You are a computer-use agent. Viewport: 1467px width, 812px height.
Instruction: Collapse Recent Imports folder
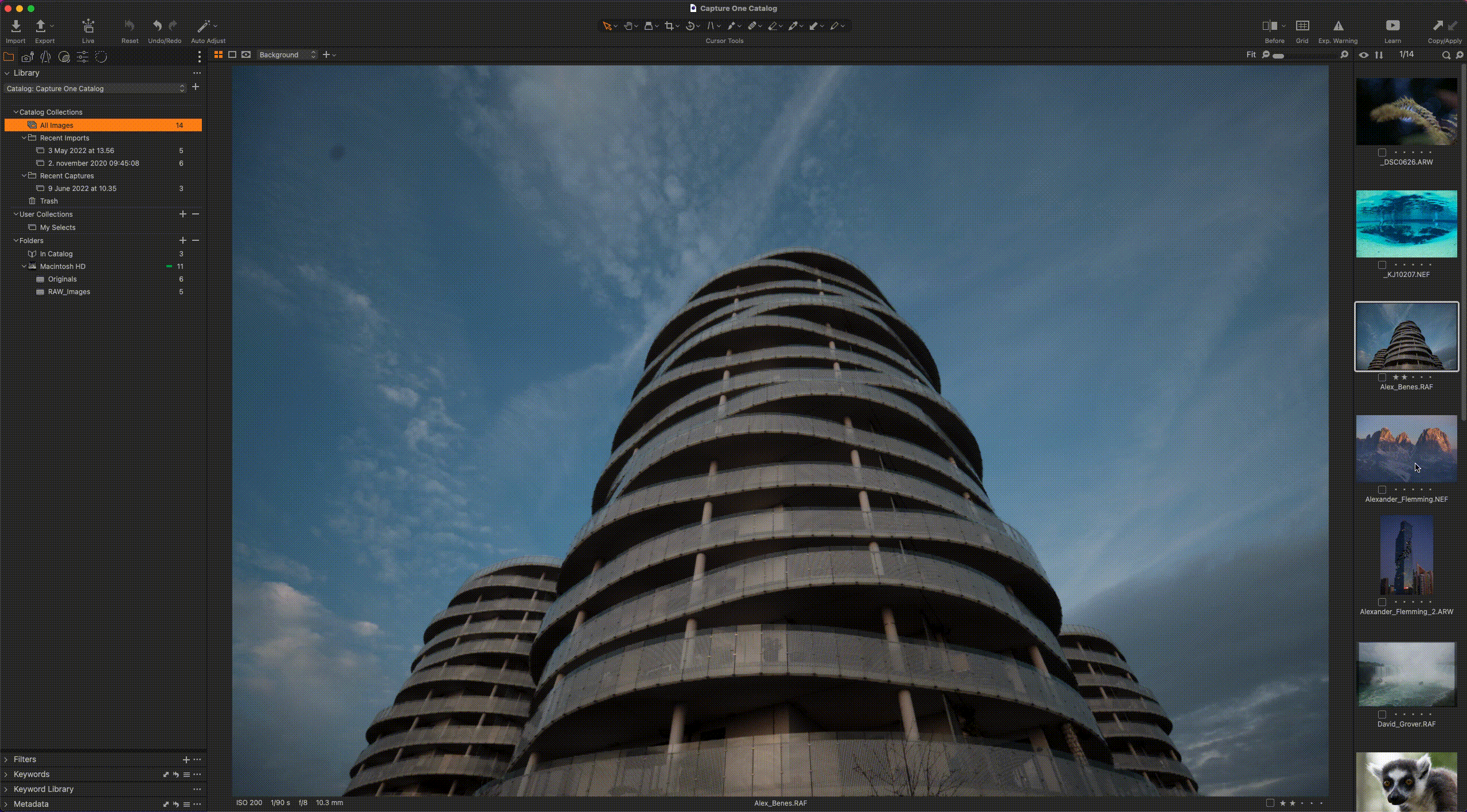(24, 138)
